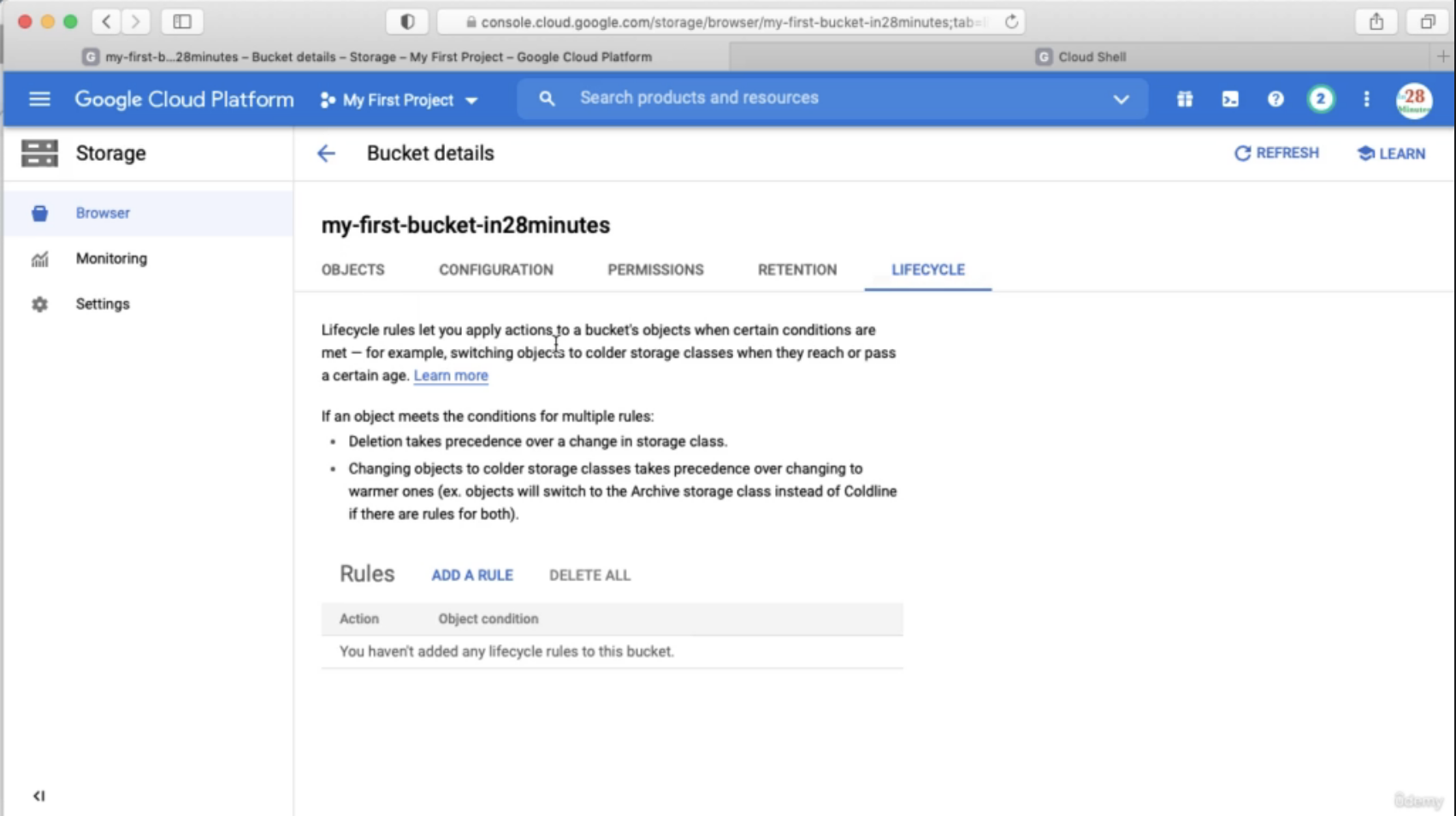Activate Cloud Shell terminal icon
1456x816 pixels.
click(x=1230, y=99)
